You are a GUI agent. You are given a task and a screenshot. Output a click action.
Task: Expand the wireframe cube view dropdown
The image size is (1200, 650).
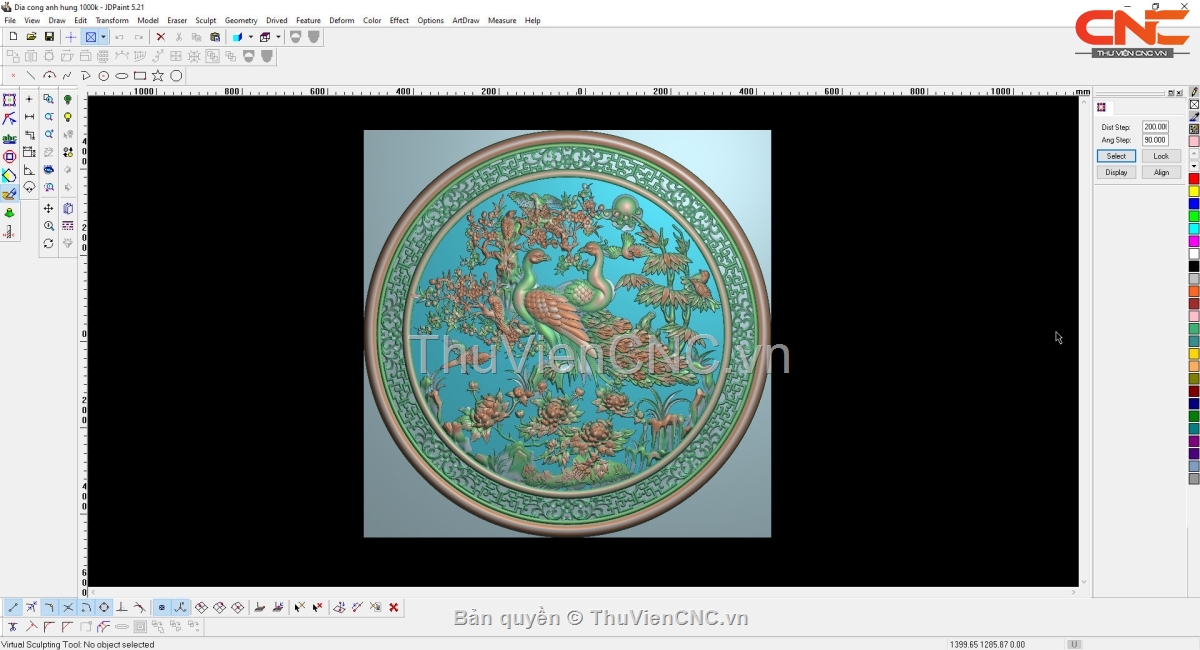click(278, 37)
